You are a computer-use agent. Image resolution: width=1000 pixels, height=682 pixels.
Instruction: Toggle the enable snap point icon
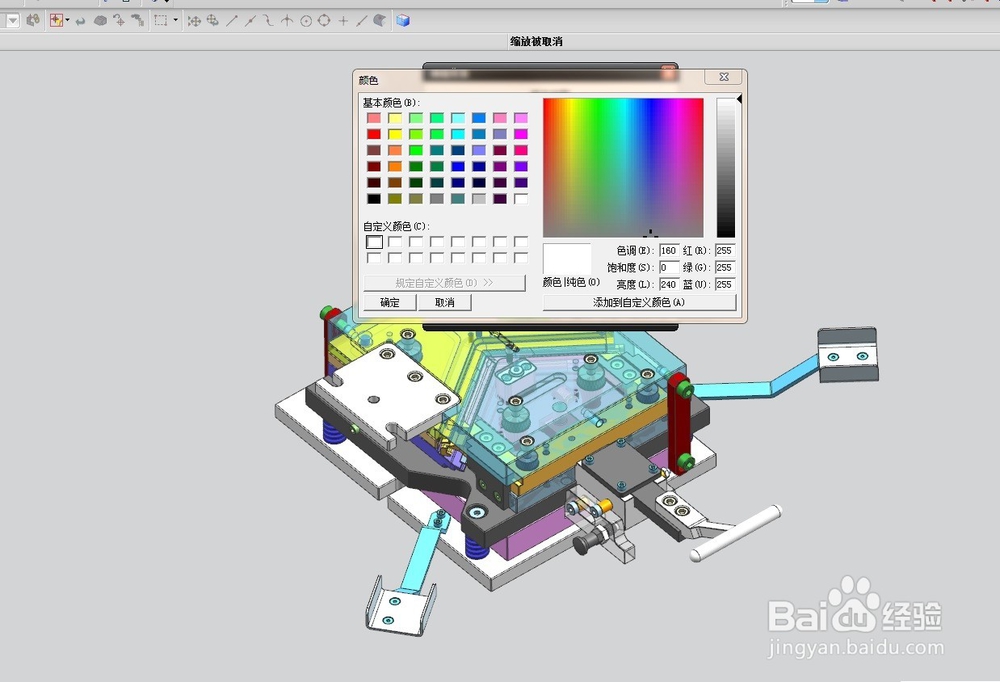[194, 21]
